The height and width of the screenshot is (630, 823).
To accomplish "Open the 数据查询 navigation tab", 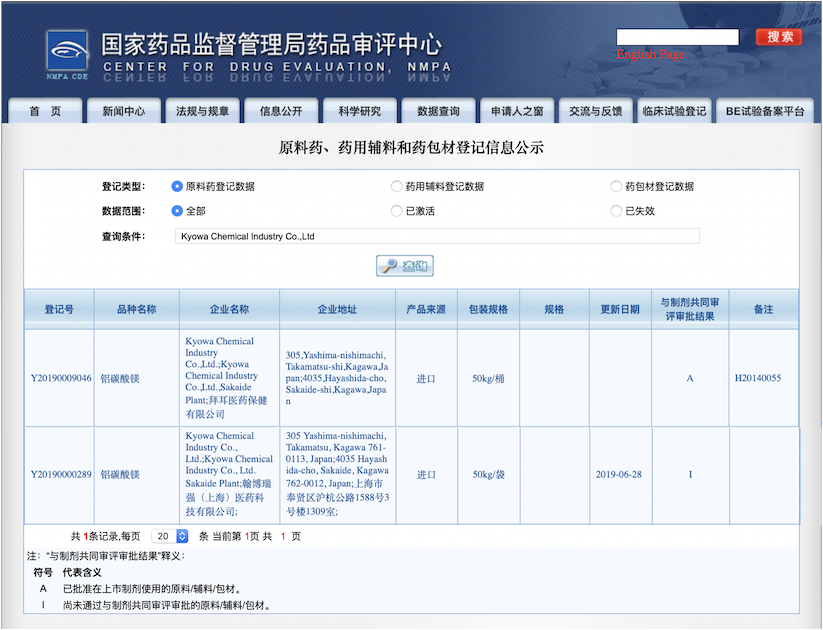I will (x=438, y=111).
